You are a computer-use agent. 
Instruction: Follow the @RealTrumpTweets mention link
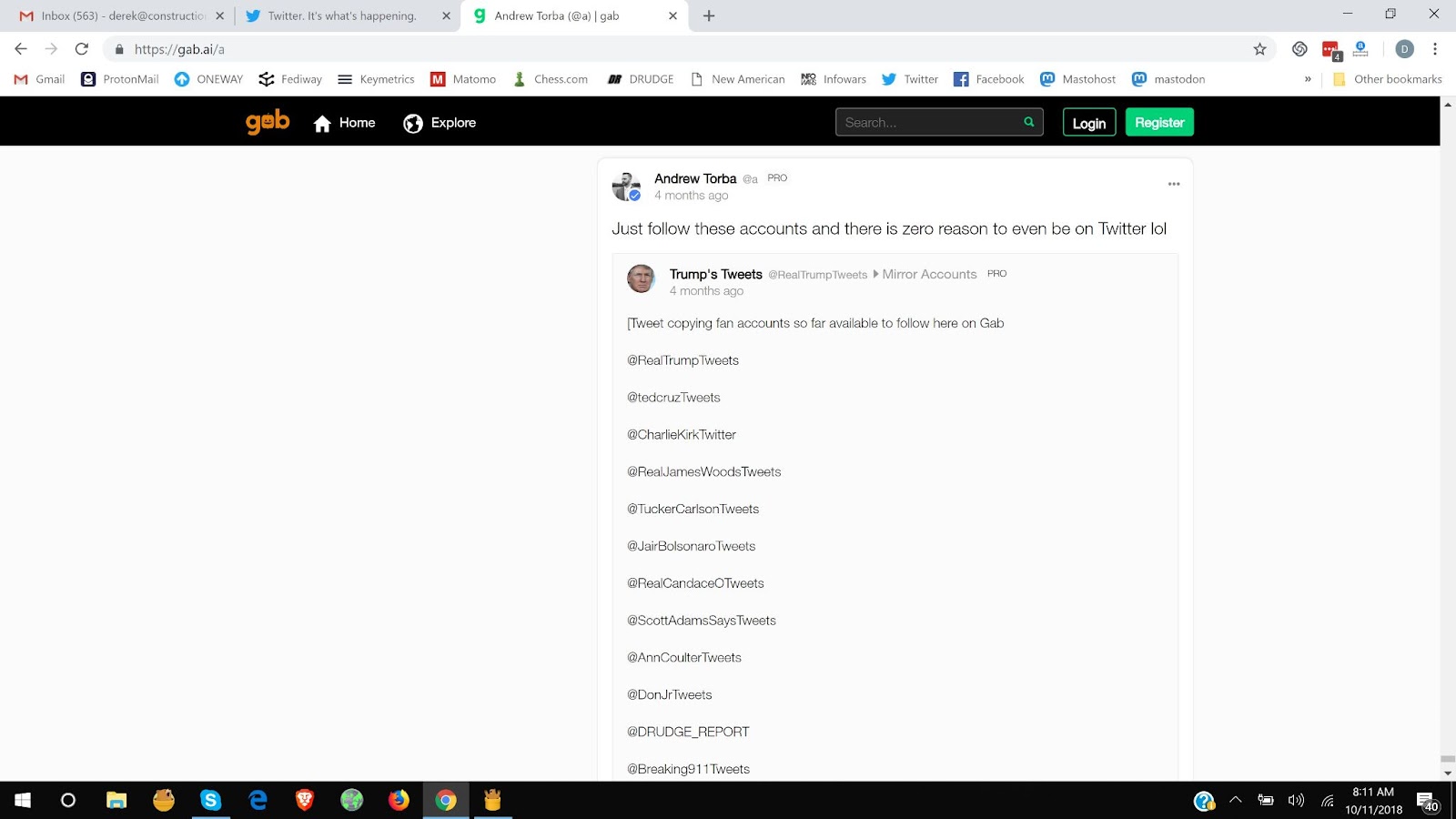682,360
